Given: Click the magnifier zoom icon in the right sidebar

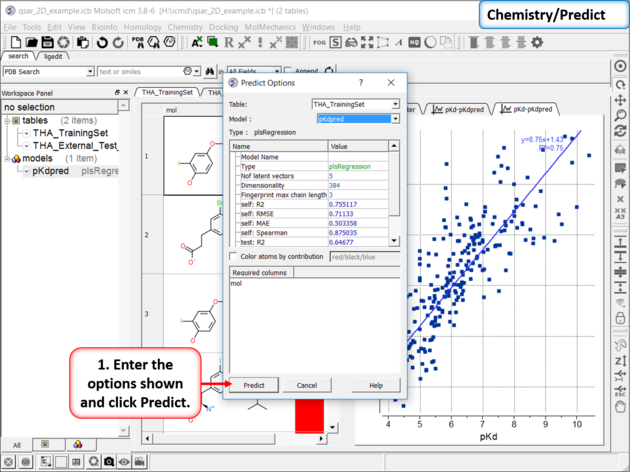Looking at the screenshot, I should coord(620,115).
